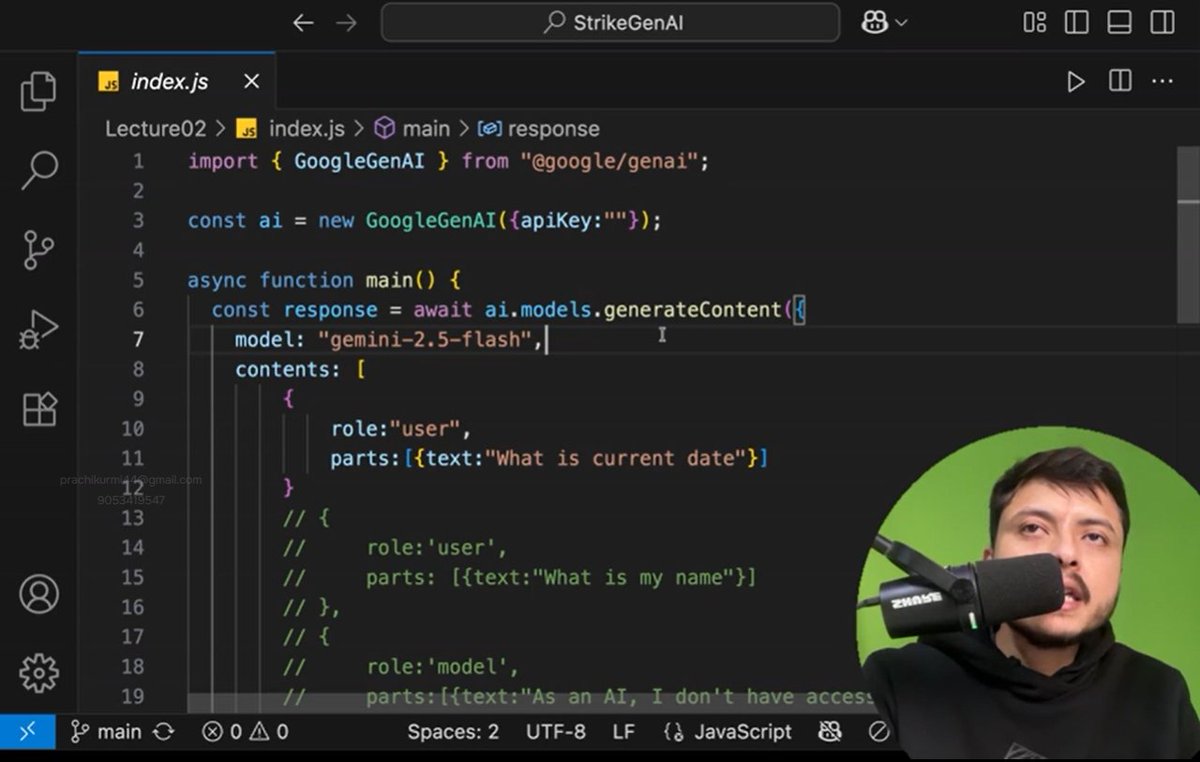1200x762 pixels.
Task: Open the Manage gear settings
Action: (x=39, y=673)
